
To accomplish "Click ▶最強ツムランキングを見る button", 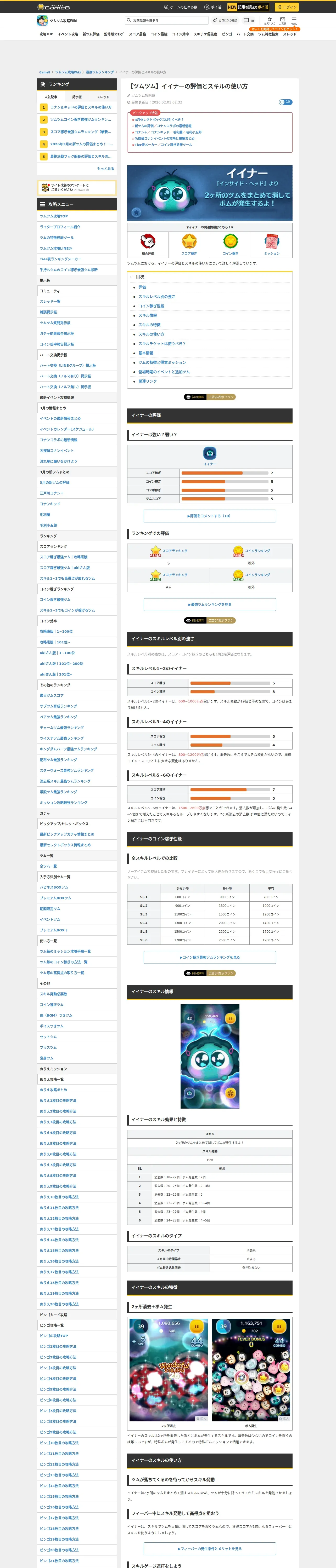I will [210, 604].
